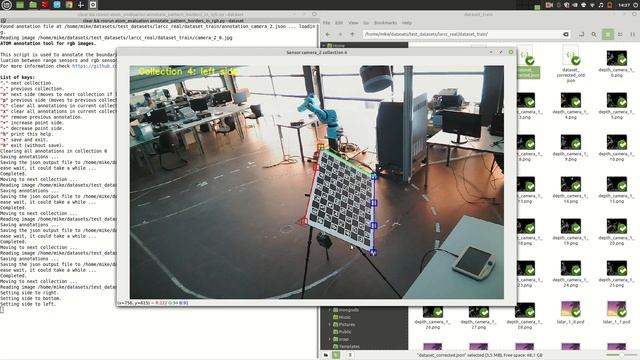Click the terminal tab menu icon
Image resolution: width=640 pixels, height=360 pixels.
(3, 20)
